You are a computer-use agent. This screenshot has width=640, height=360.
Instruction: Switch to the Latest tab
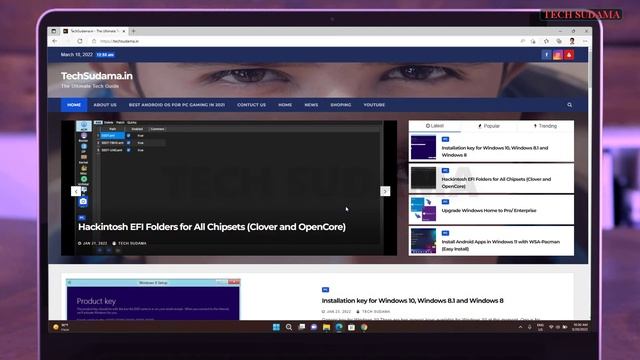[x=435, y=126]
